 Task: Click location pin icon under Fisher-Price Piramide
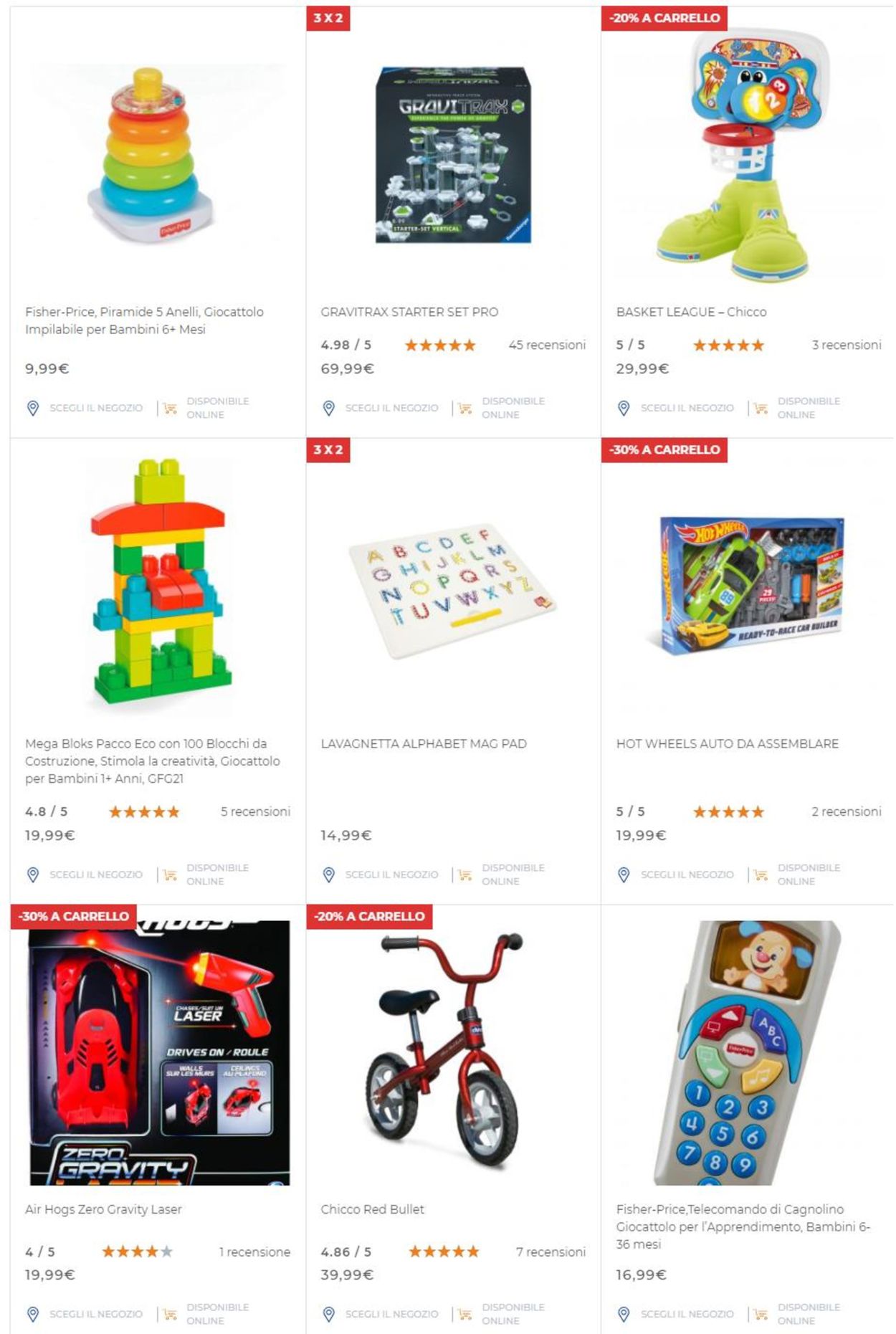32,408
